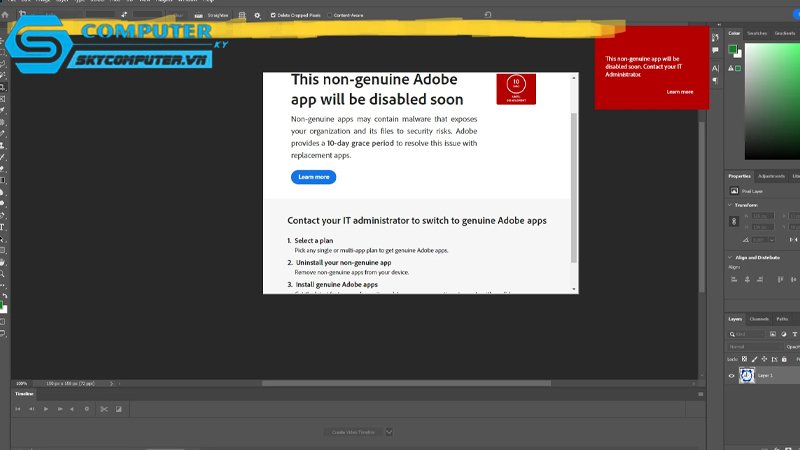Click Timeline settings gear icon
800x450 pixels.
(87, 409)
